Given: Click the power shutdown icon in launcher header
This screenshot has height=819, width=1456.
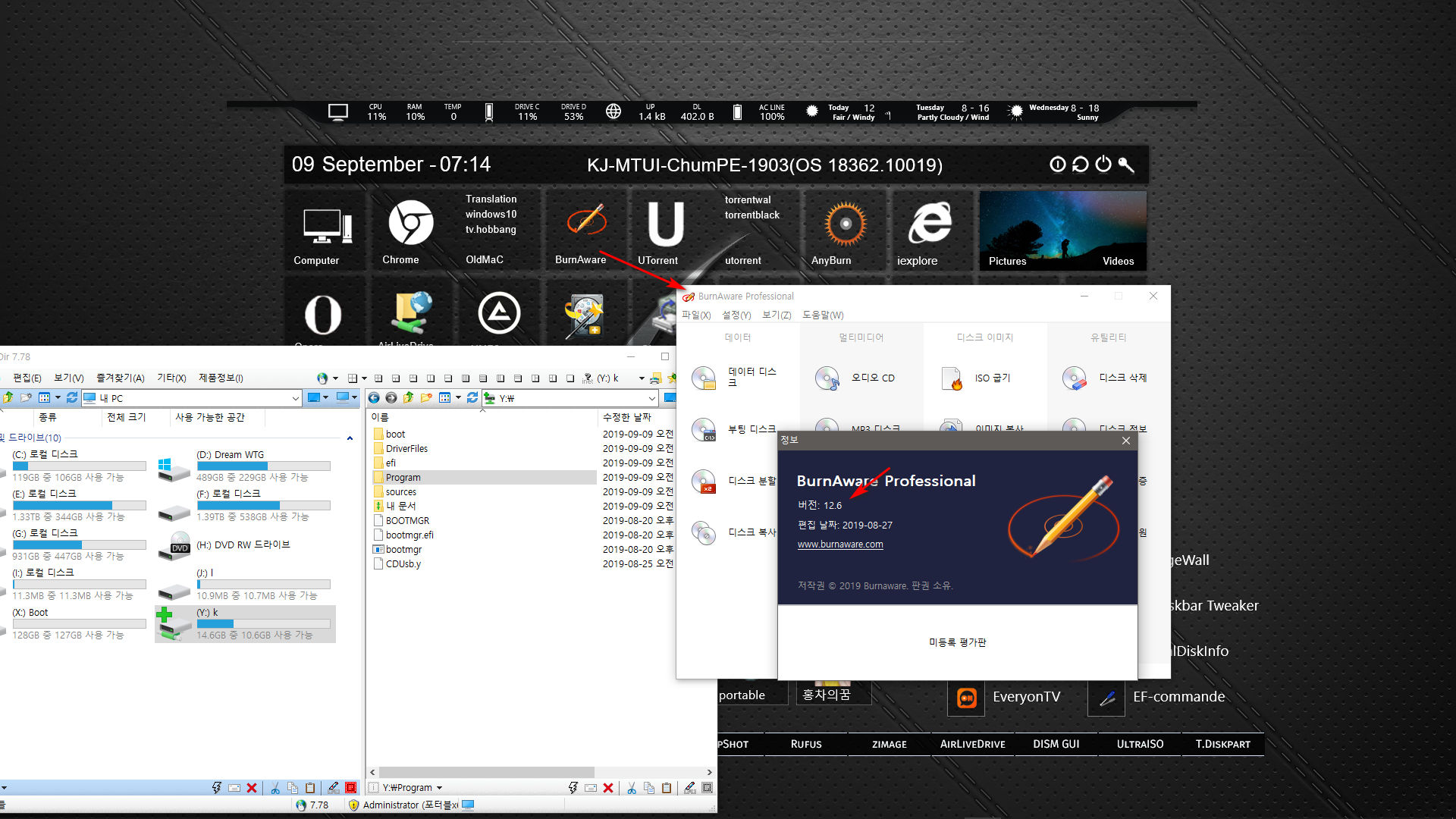Looking at the screenshot, I should [1103, 165].
